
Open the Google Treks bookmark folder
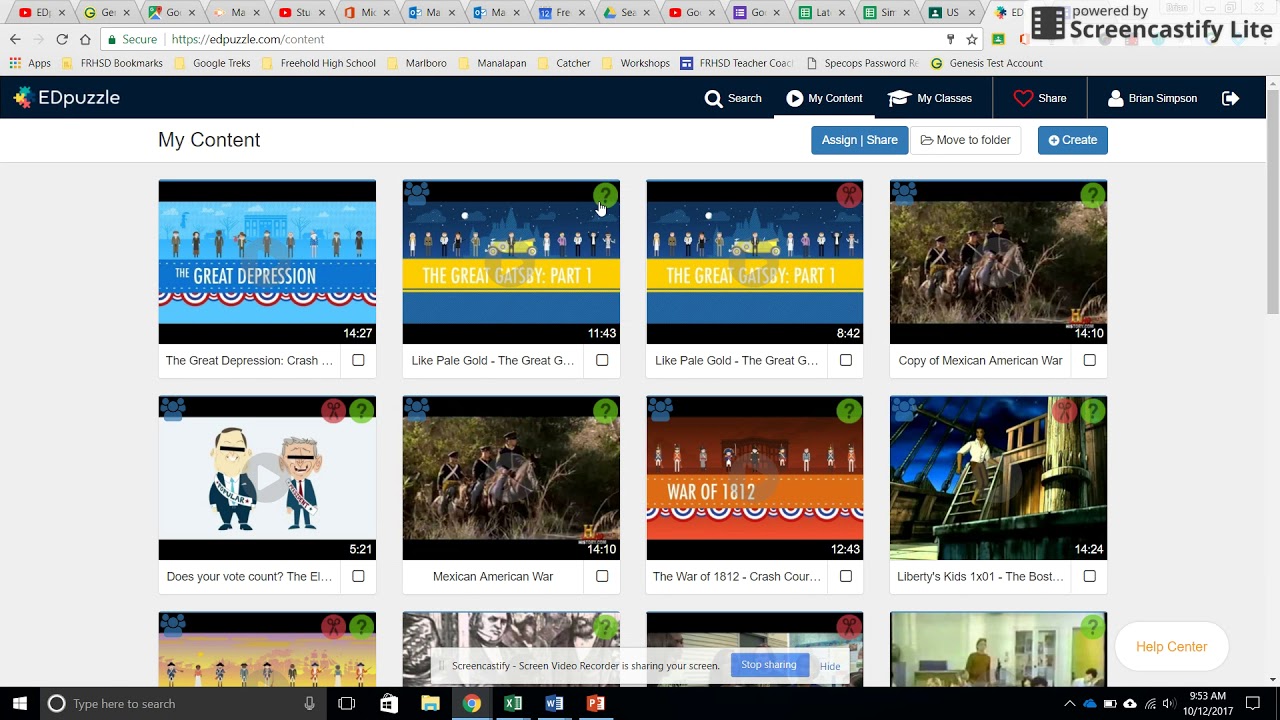[x=212, y=63]
